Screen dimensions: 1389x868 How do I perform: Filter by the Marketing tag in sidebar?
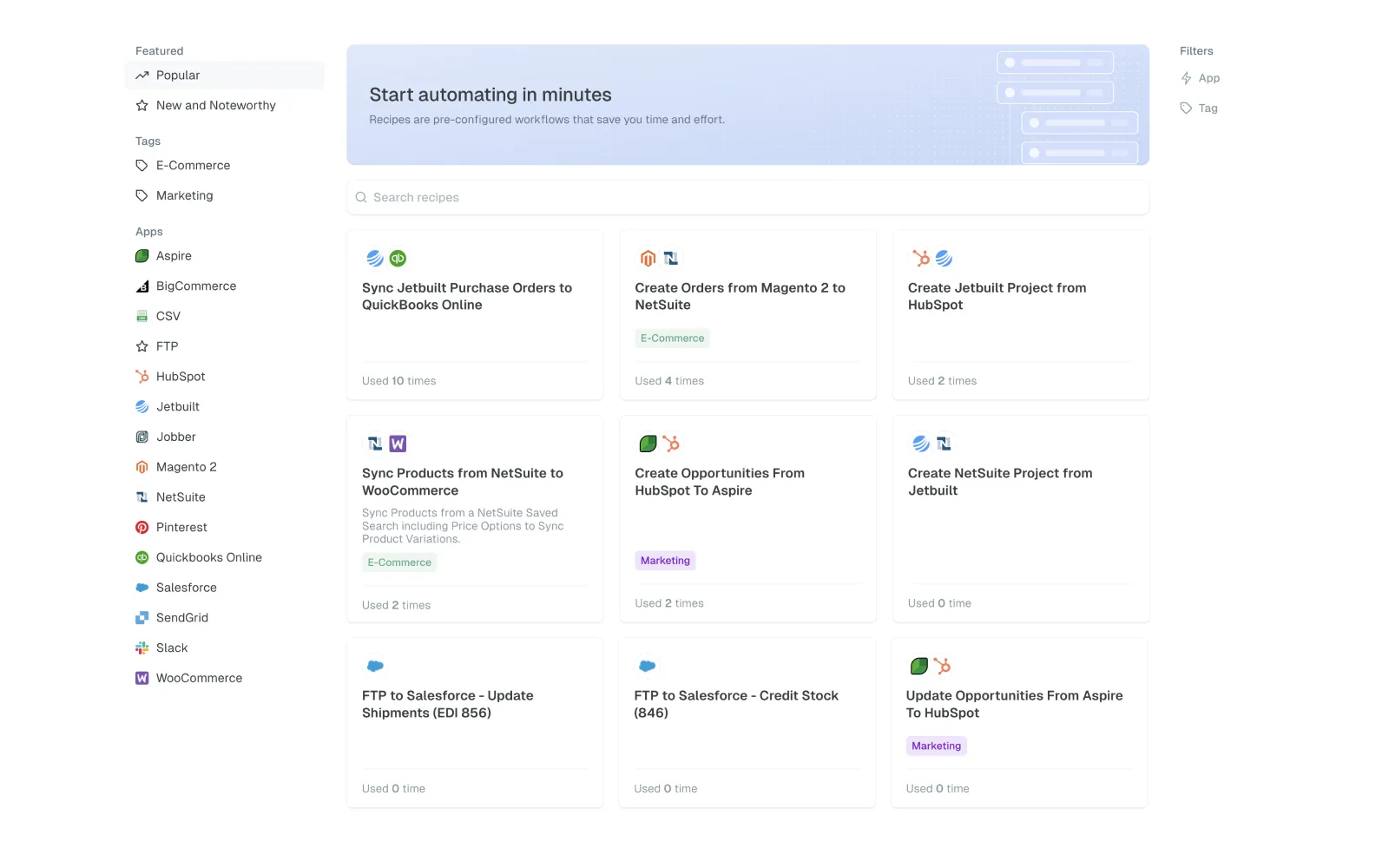[x=184, y=196]
